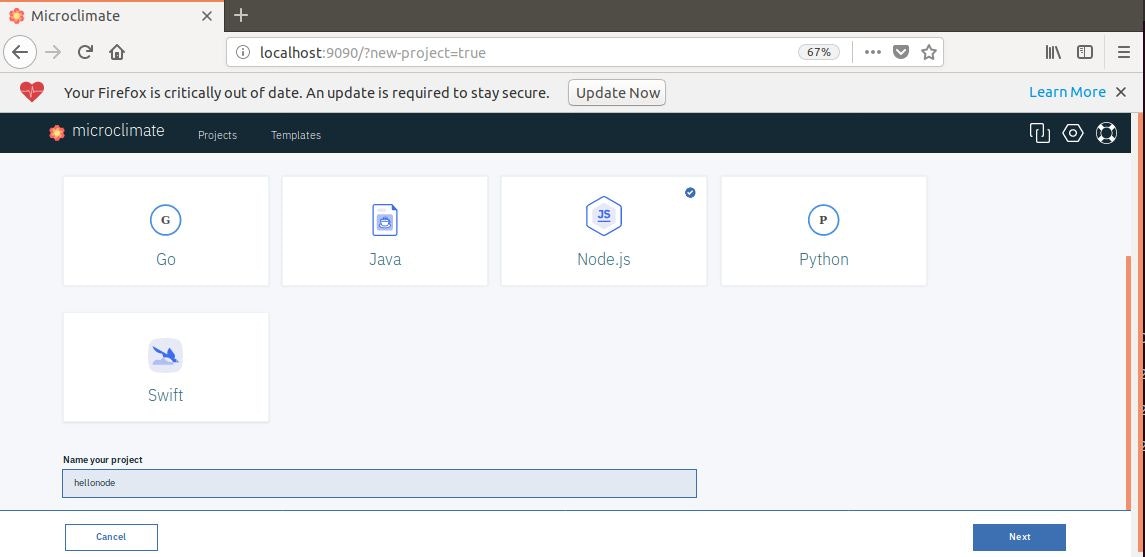Open the settings hexagon icon in header
Viewport: 1145px width, 557px height.
click(1073, 133)
